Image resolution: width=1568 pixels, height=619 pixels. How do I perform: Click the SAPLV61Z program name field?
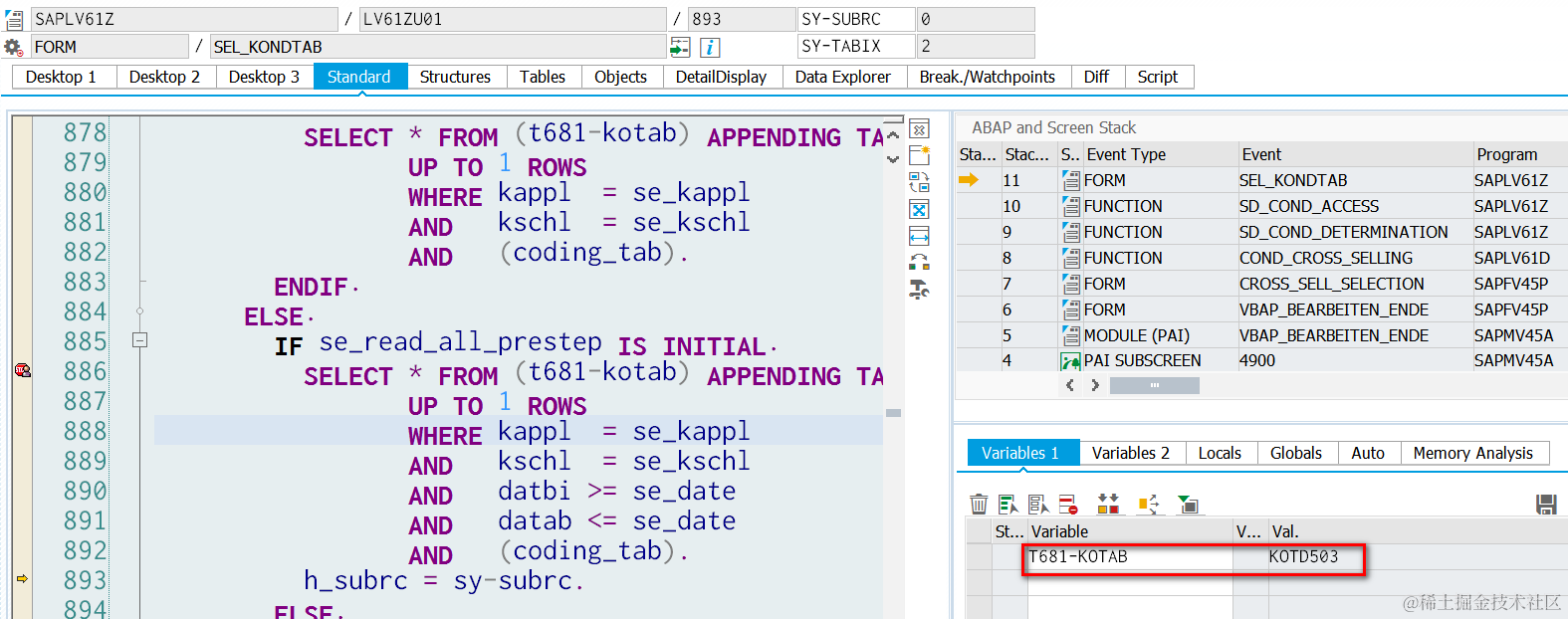tap(184, 19)
